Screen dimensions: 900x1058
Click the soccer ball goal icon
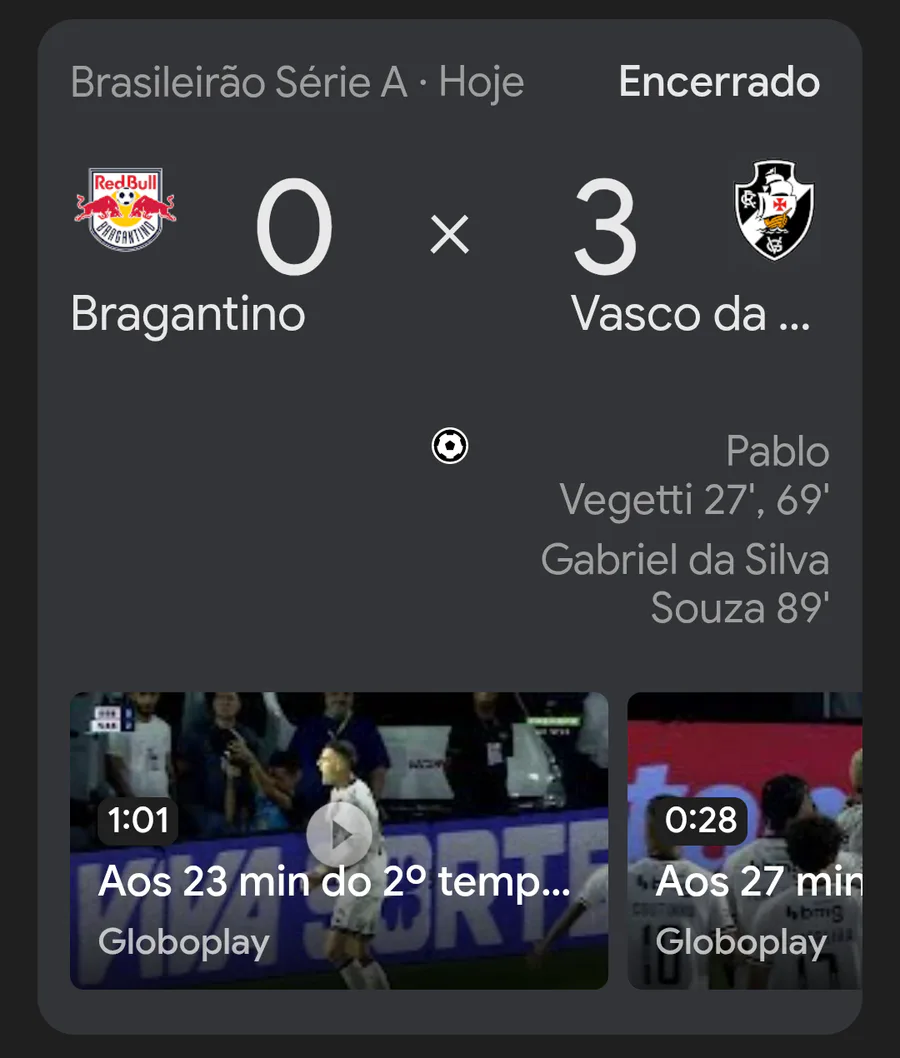click(450, 446)
